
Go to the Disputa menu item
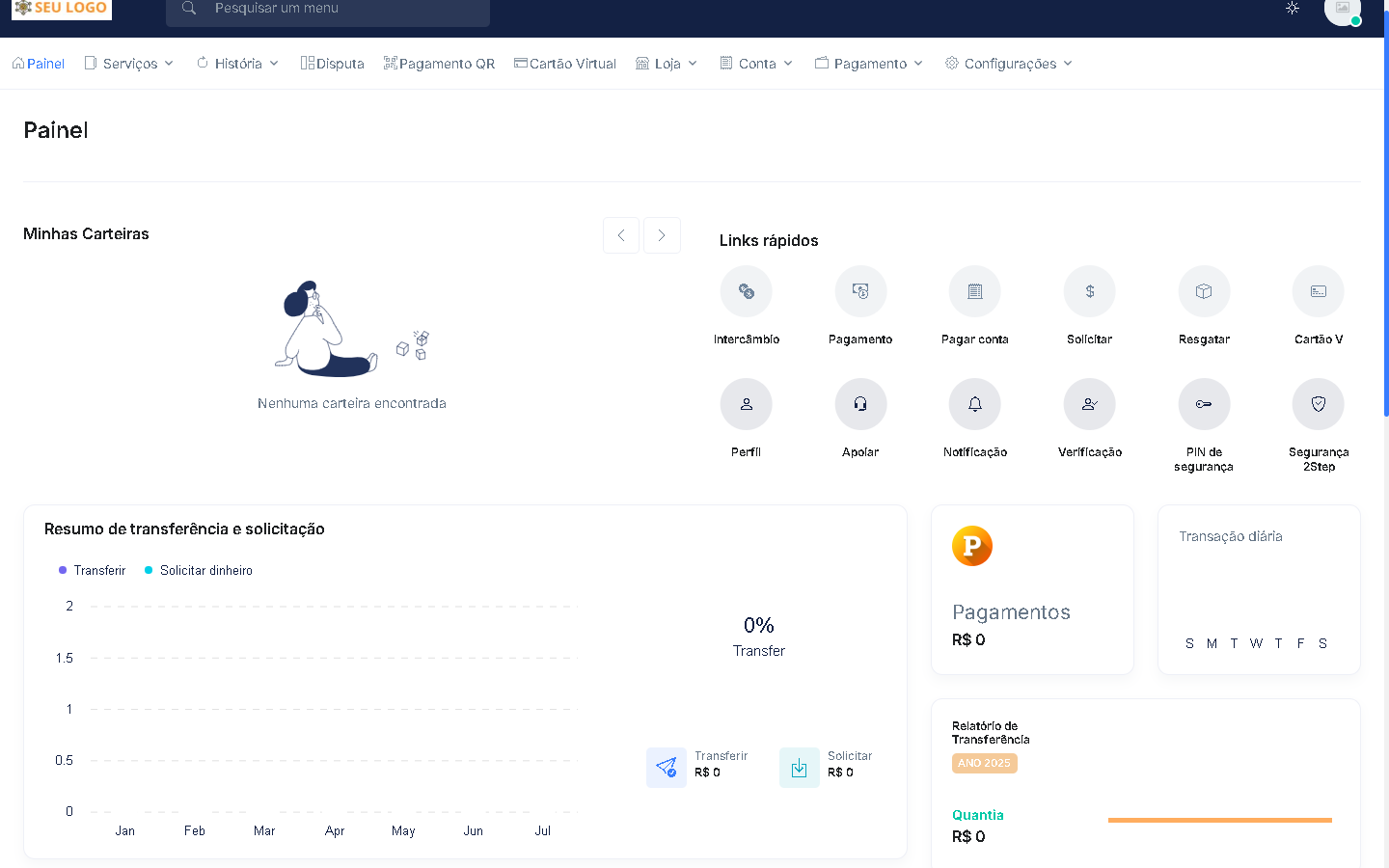tap(332, 64)
